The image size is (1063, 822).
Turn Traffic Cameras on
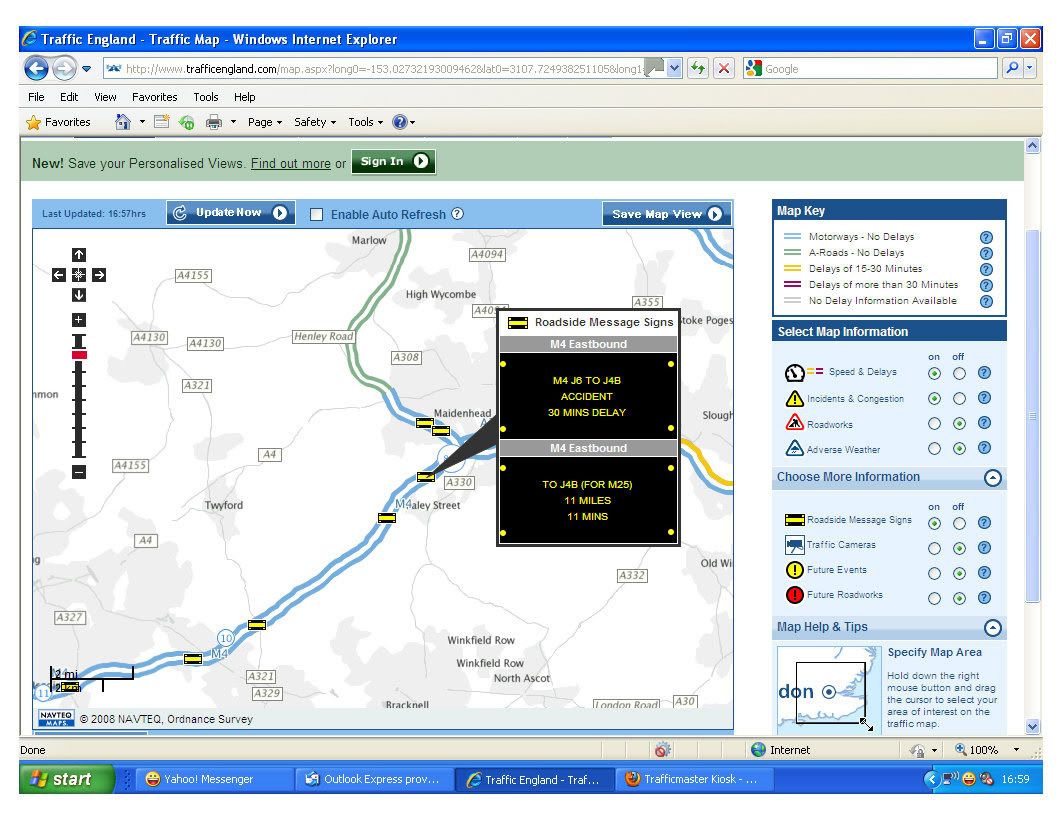coord(934,548)
